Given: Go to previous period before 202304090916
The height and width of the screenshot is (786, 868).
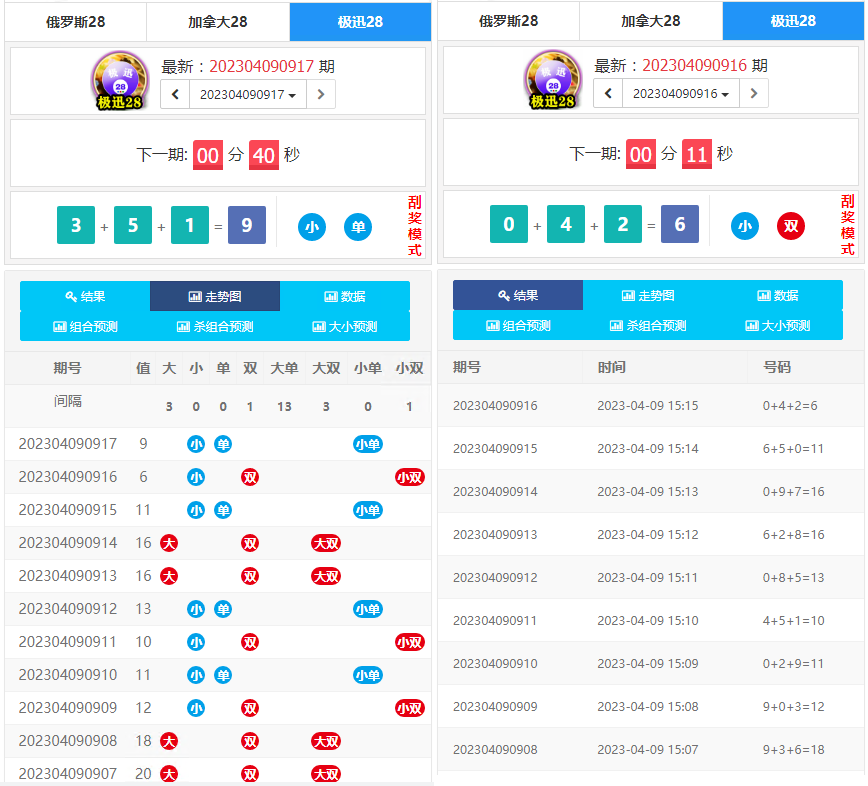Looking at the screenshot, I should [608, 94].
